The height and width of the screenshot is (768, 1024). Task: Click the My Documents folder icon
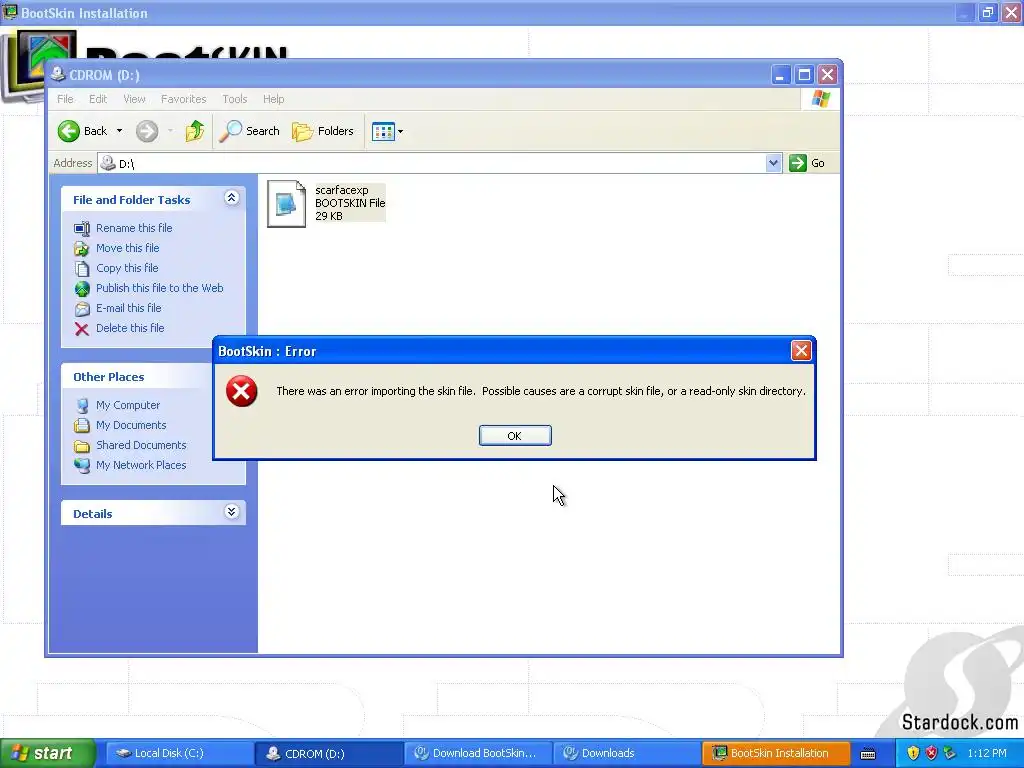tap(82, 426)
